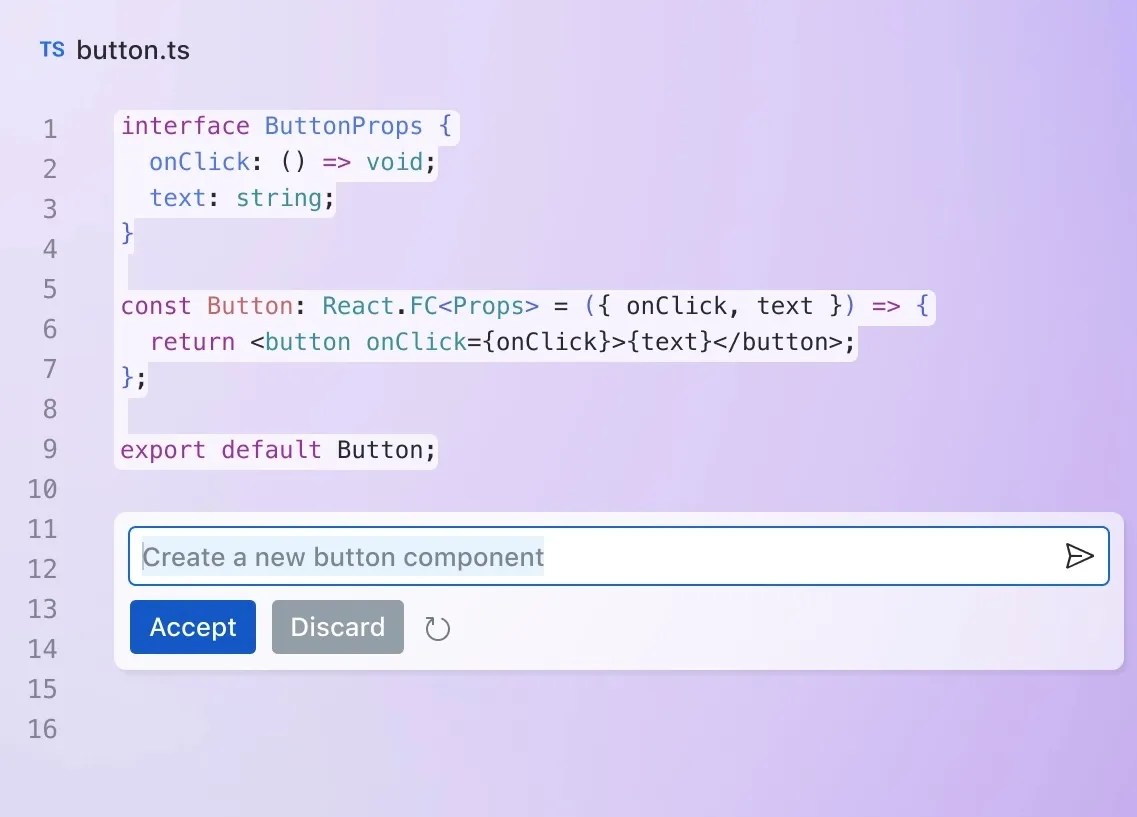Viewport: 1137px width, 817px height.
Task: Click line number 13 in gutter
Action: tap(43, 609)
